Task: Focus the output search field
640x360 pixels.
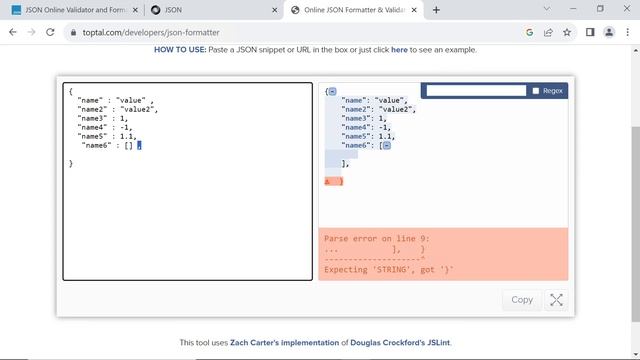Action: (476, 91)
